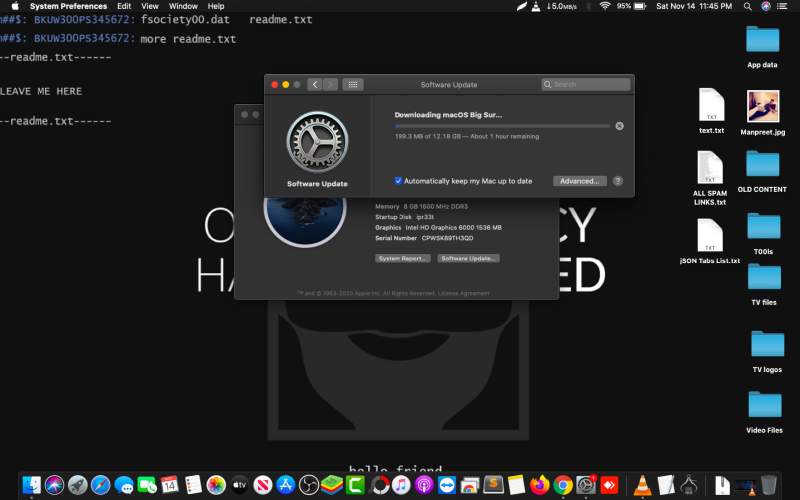Open Software Update help question mark

pyautogui.click(x=617, y=181)
